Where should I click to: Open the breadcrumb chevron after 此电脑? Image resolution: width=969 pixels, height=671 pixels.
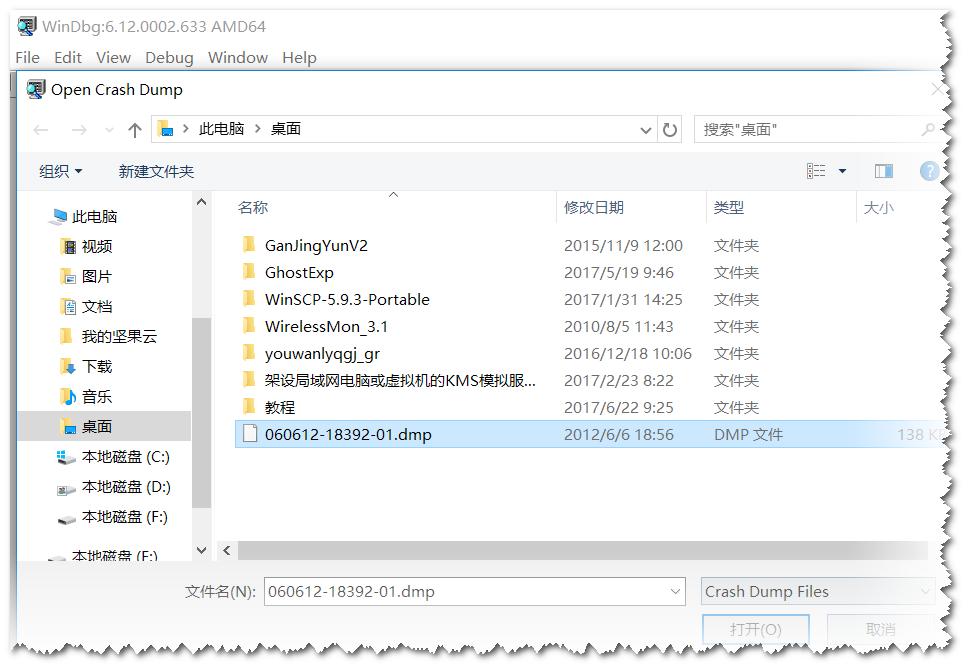255,129
